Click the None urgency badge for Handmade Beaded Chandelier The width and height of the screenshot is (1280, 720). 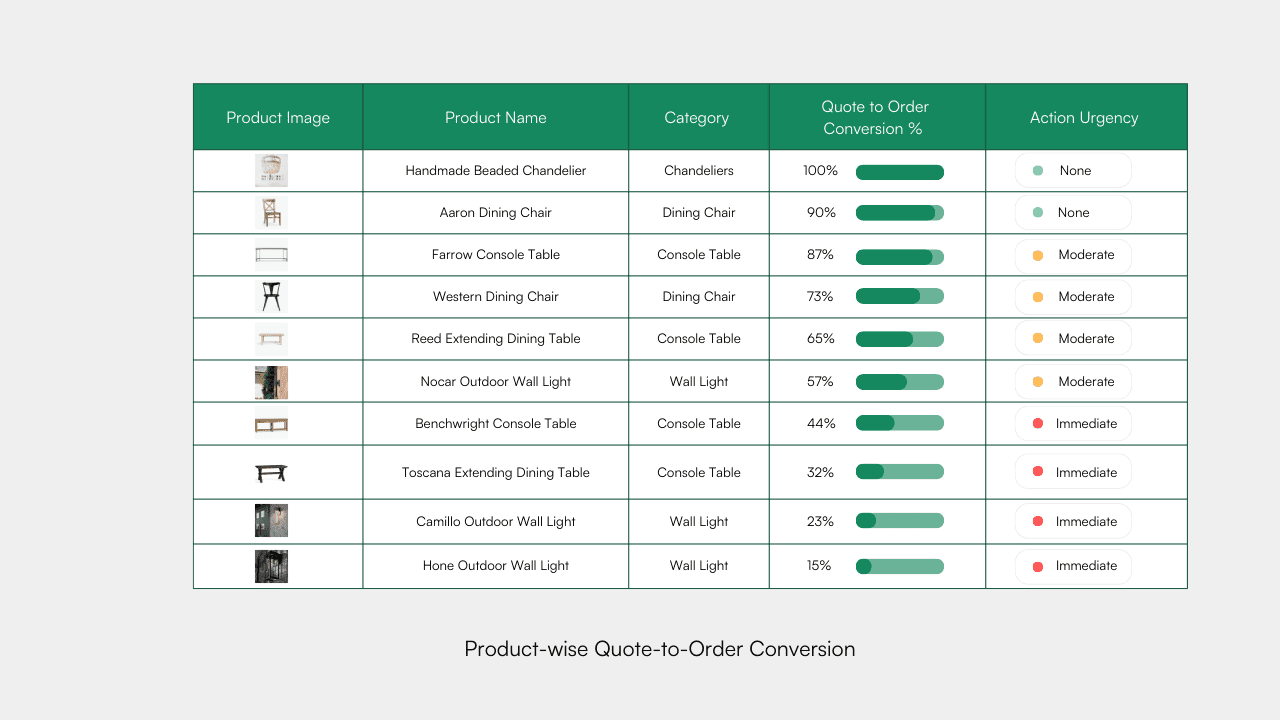point(1073,171)
